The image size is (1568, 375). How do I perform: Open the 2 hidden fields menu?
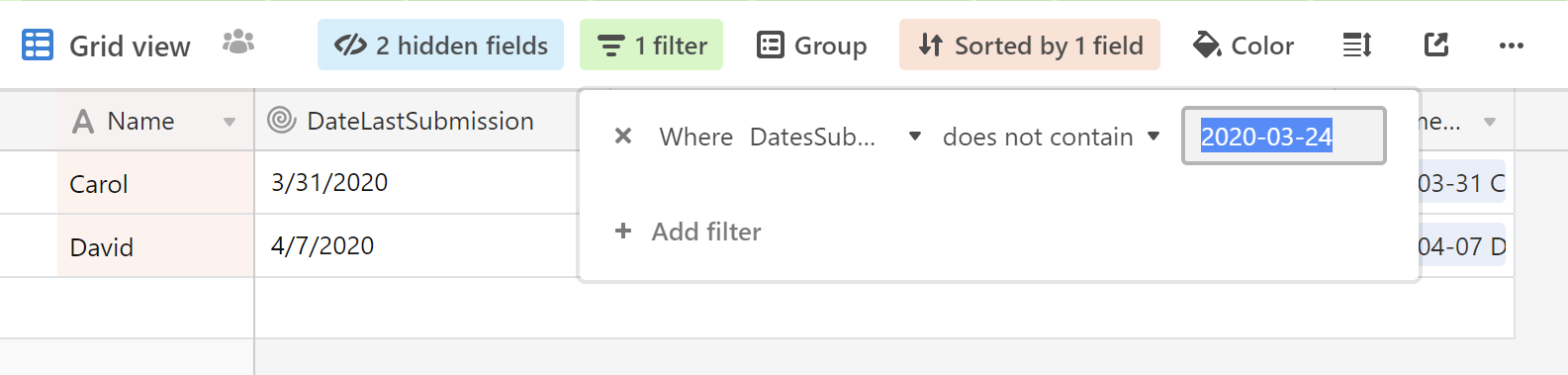pyautogui.click(x=441, y=45)
